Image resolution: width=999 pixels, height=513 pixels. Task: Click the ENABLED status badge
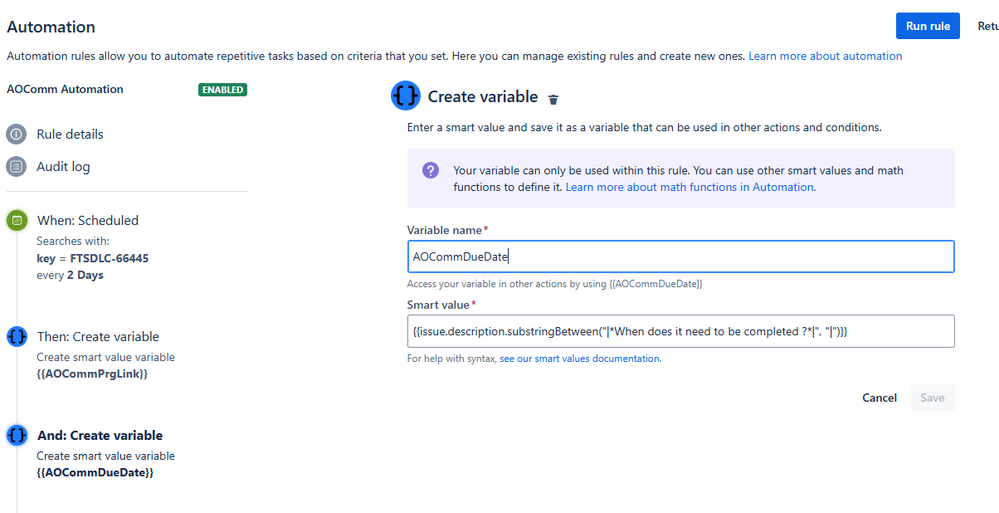point(222,90)
